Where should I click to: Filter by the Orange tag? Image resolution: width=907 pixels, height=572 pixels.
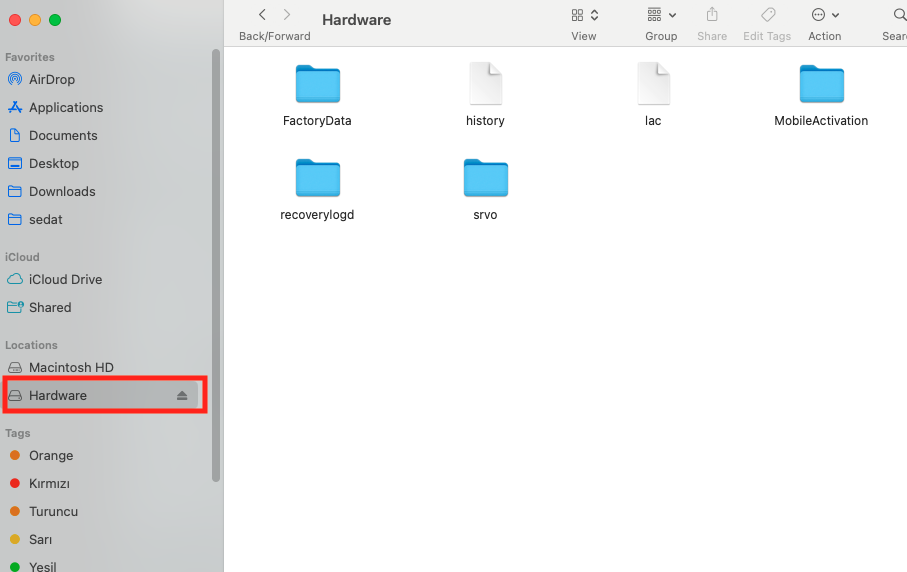[x=51, y=456]
